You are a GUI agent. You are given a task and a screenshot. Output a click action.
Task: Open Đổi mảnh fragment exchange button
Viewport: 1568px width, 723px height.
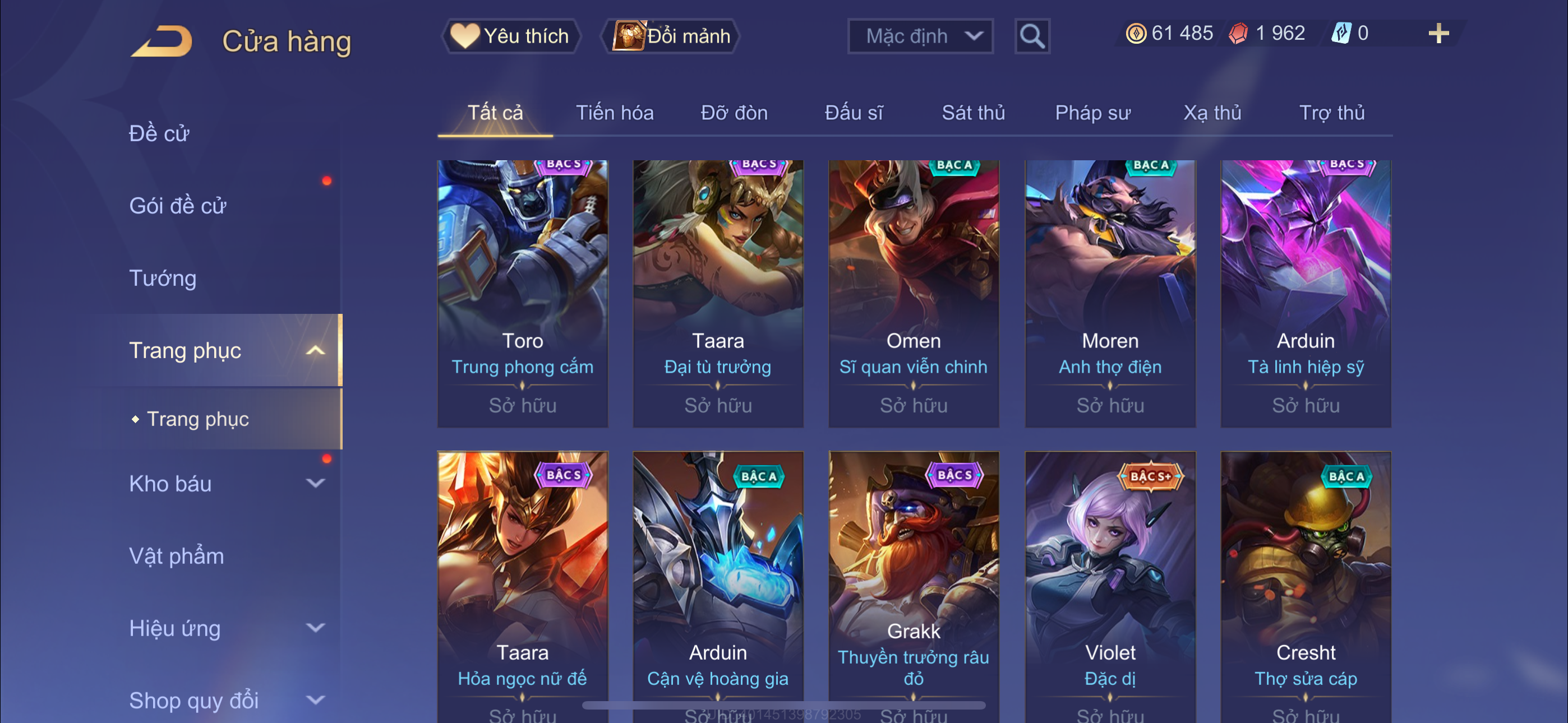[670, 36]
